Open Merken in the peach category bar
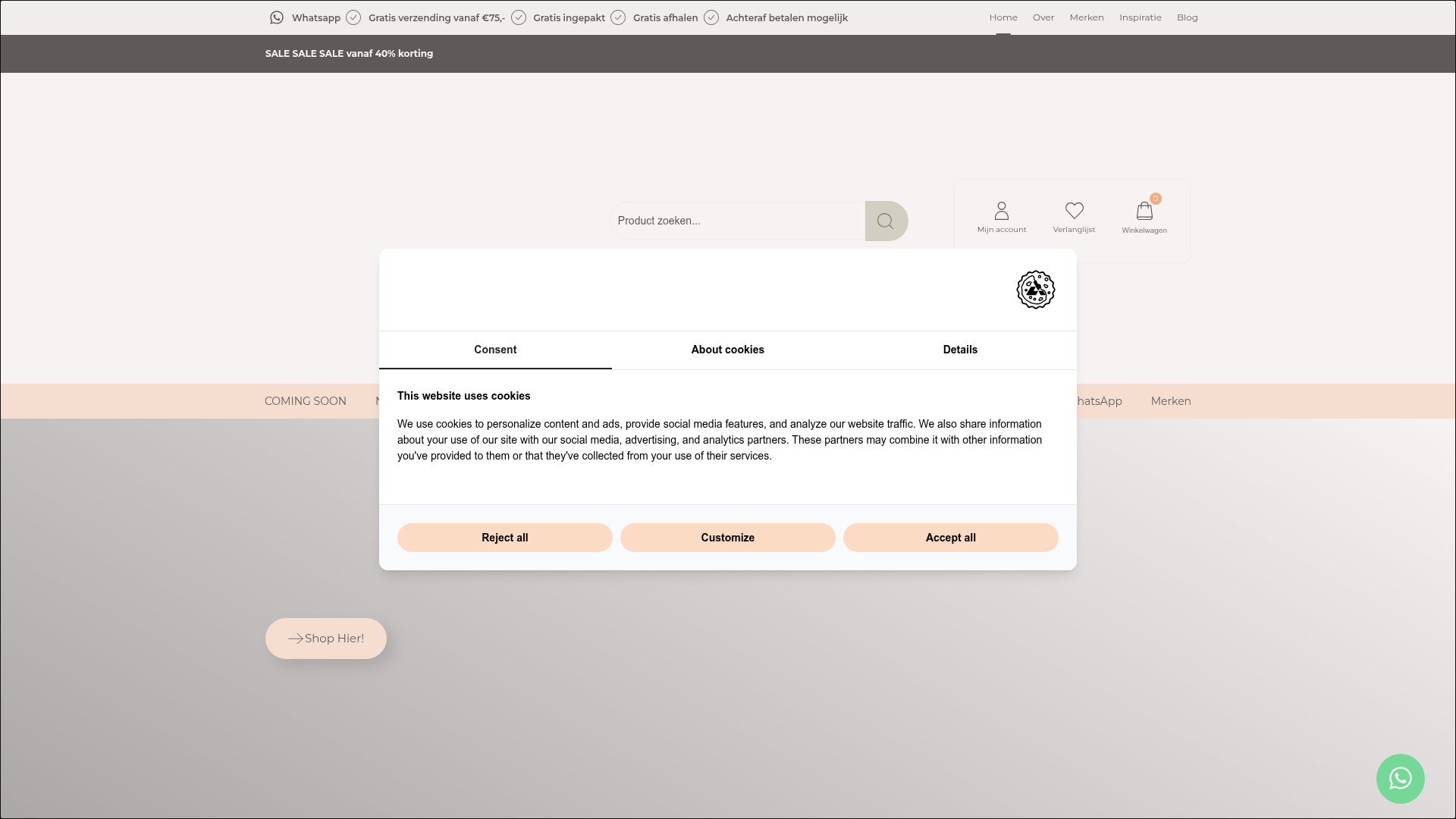Image resolution: width=1456 pixels, height=819 pixels. click(1171, 401)
